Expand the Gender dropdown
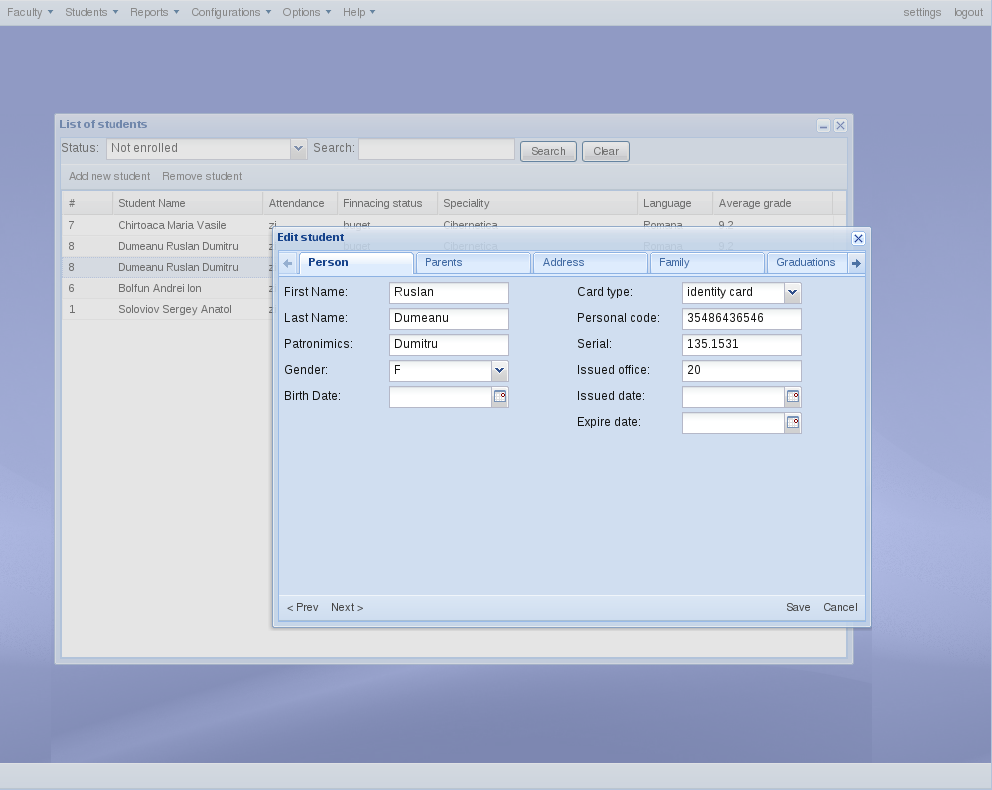 [499, 371]
